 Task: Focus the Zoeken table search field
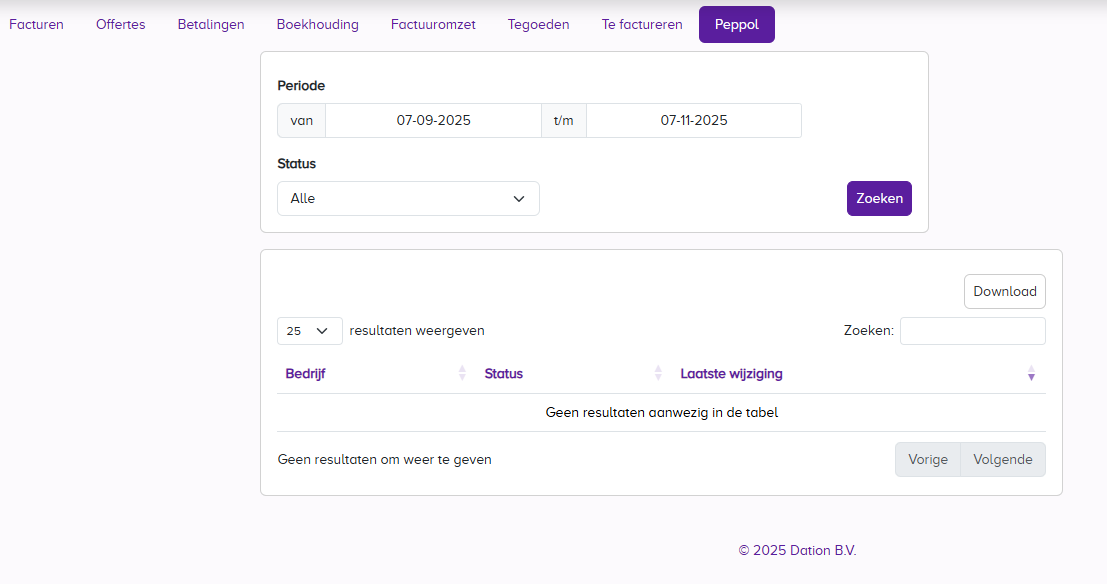(973, 331)
